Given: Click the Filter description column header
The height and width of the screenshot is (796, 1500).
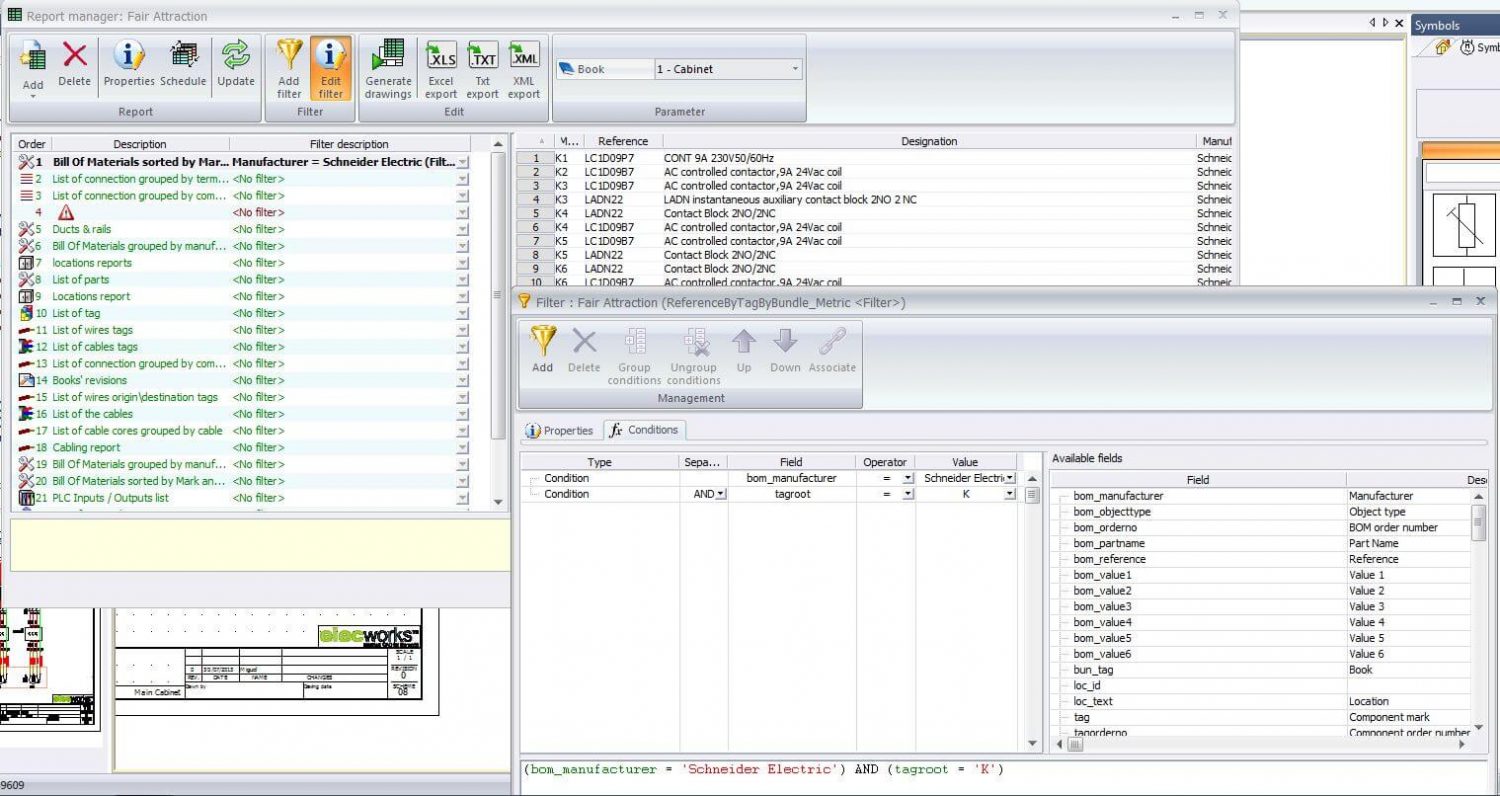Looking at the screenshot, I should (x=349, y=144).
